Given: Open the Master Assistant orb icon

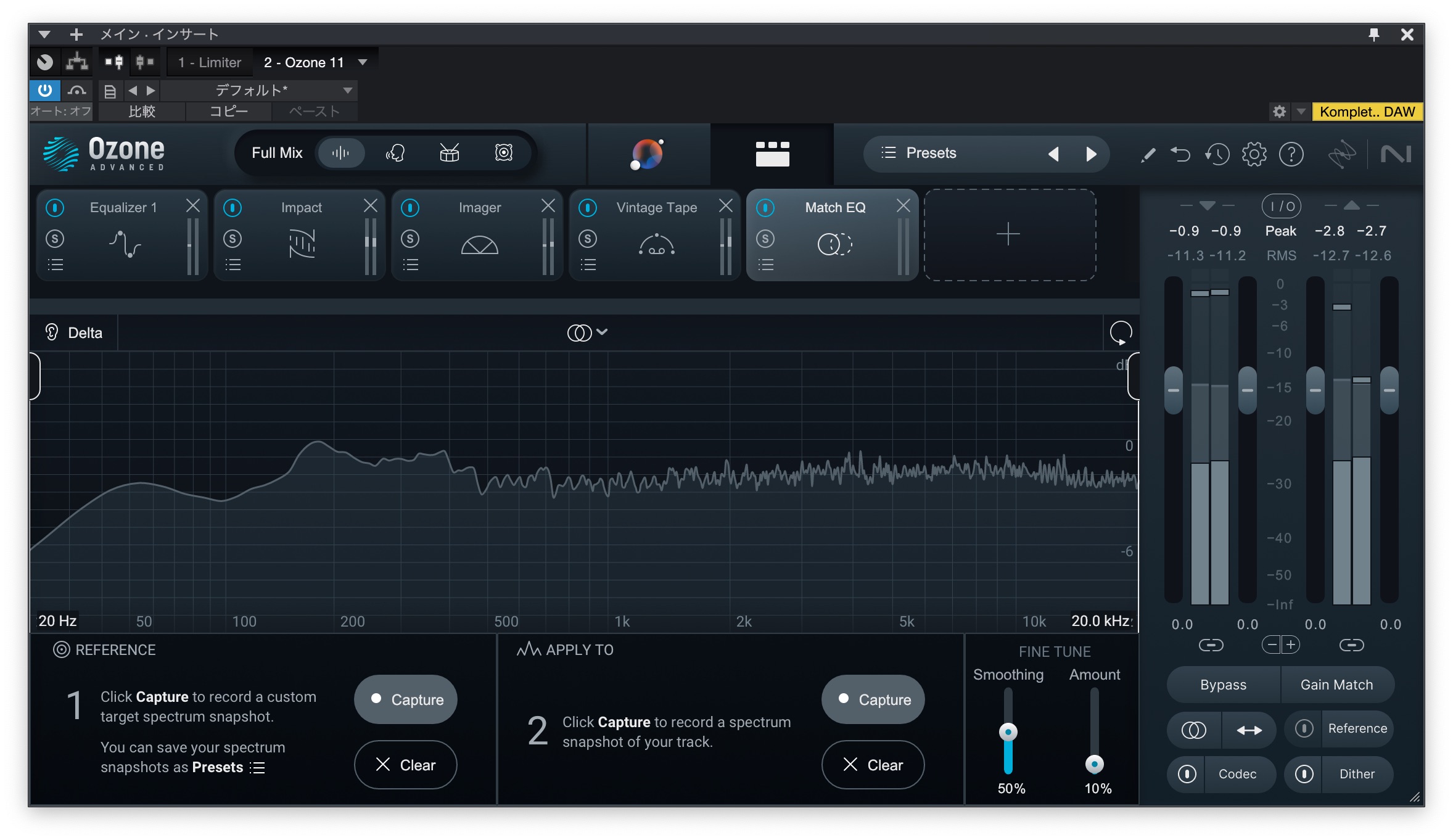Looking at the screenshot, I should click(x=647, y=154).
